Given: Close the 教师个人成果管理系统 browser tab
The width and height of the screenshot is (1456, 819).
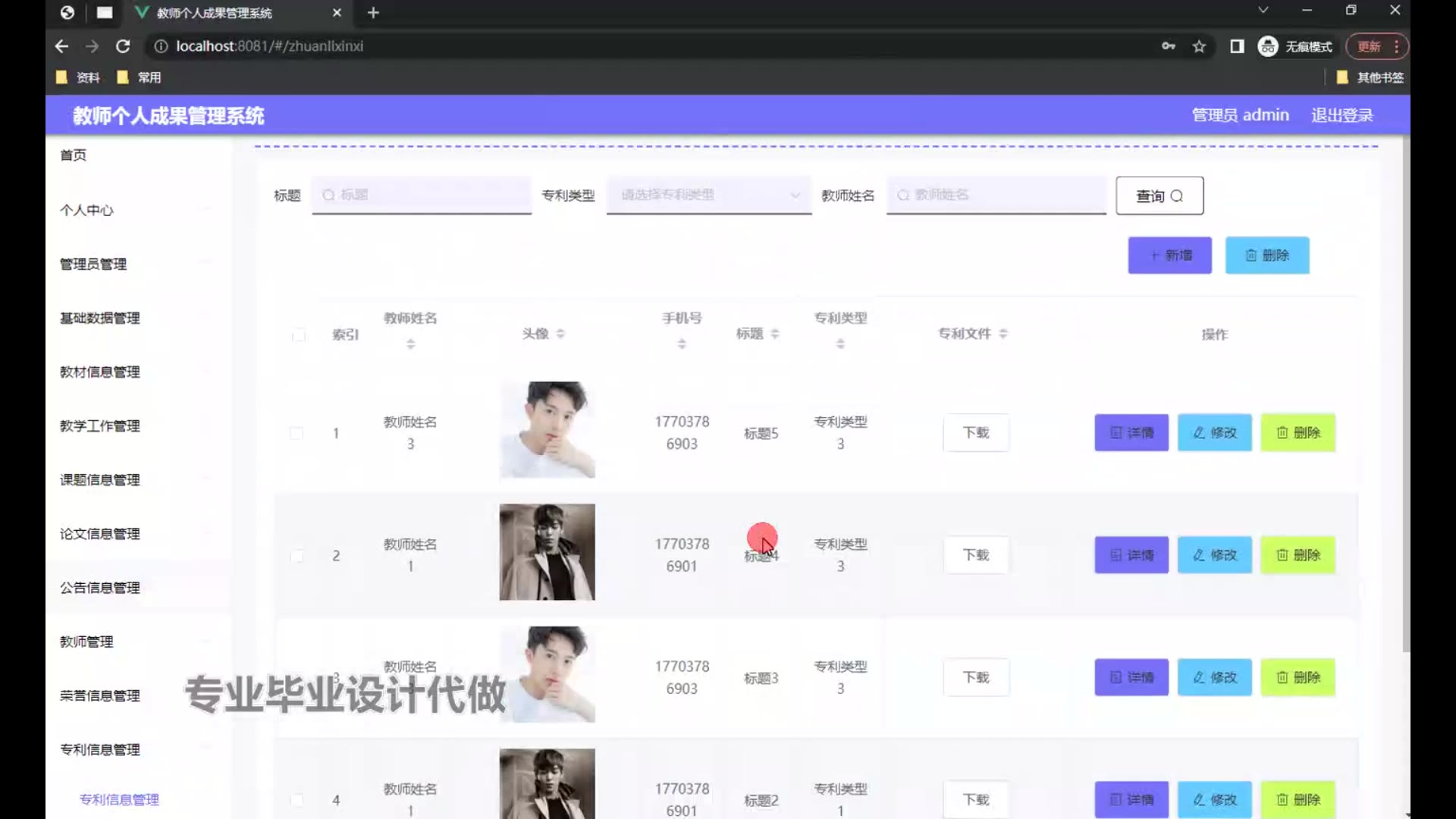Looking at the screenshot, I should (x=337, y=13).
